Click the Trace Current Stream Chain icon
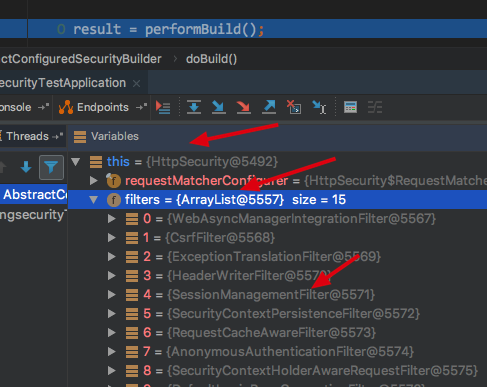487x387 pixels. click(x=375, y=107)
